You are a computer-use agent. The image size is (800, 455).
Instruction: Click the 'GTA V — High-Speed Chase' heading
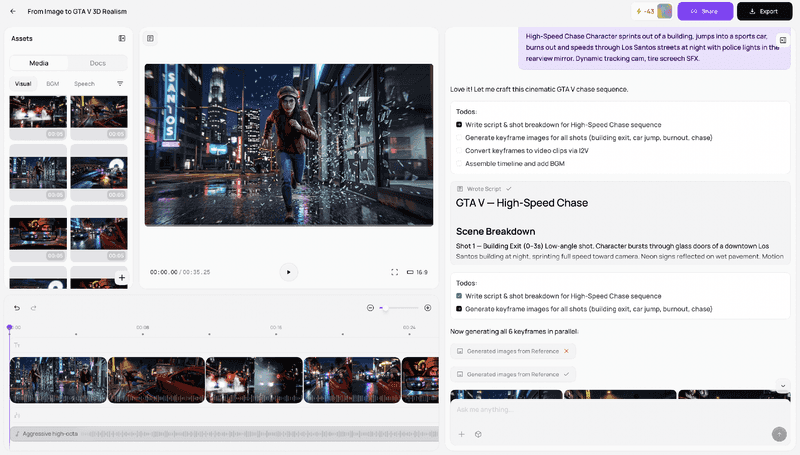(x=521, y=203)
